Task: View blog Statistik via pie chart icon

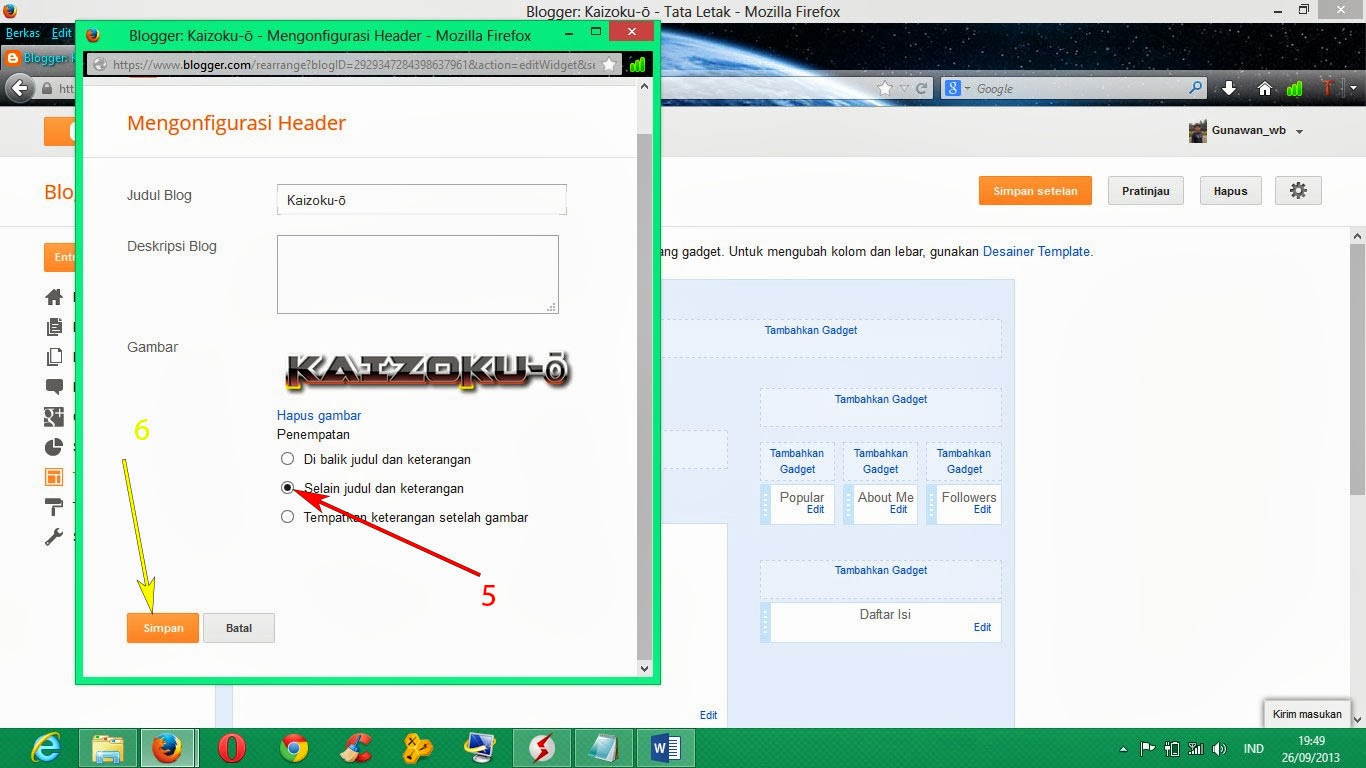Action: pos(53,447)
